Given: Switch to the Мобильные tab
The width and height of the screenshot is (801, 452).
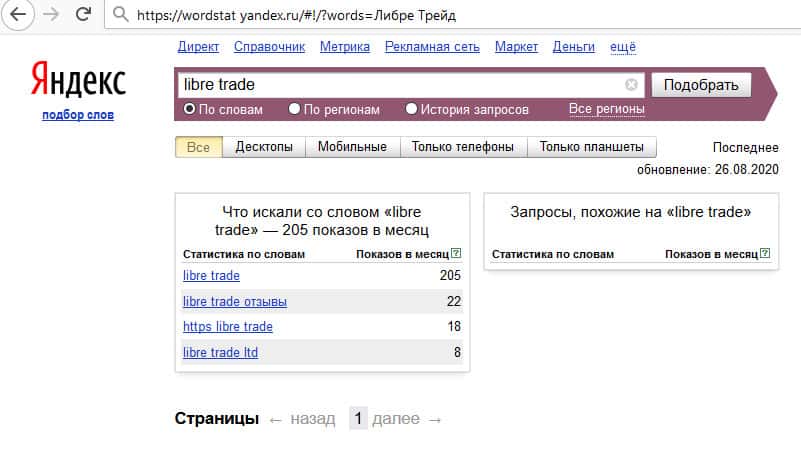Looking at the screenshot, I should (352, 147).
